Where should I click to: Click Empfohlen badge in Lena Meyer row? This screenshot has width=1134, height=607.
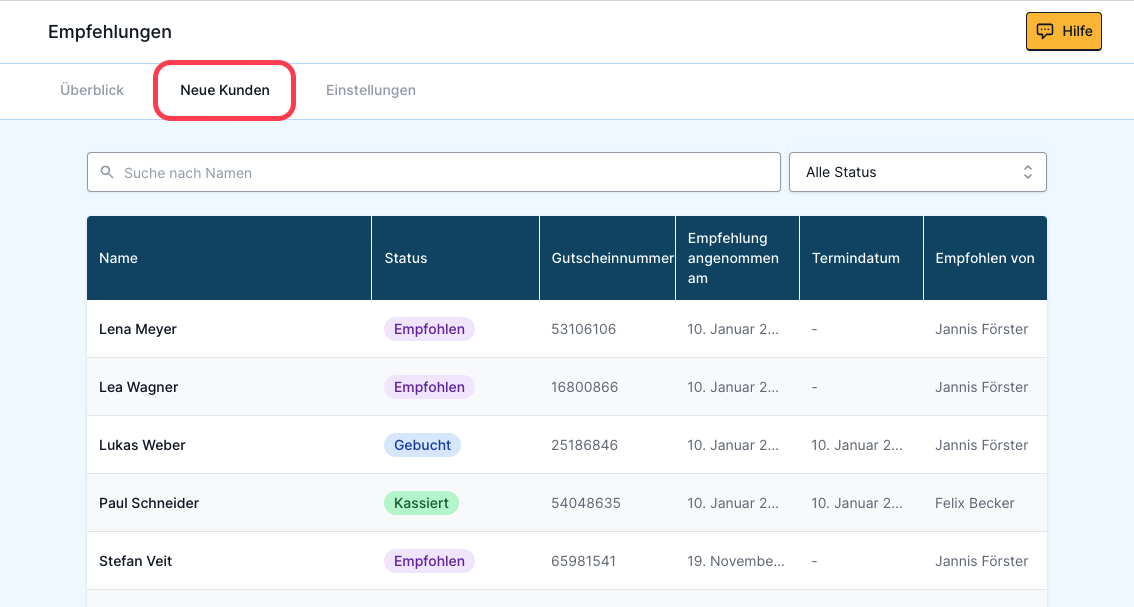pos(429,329)
